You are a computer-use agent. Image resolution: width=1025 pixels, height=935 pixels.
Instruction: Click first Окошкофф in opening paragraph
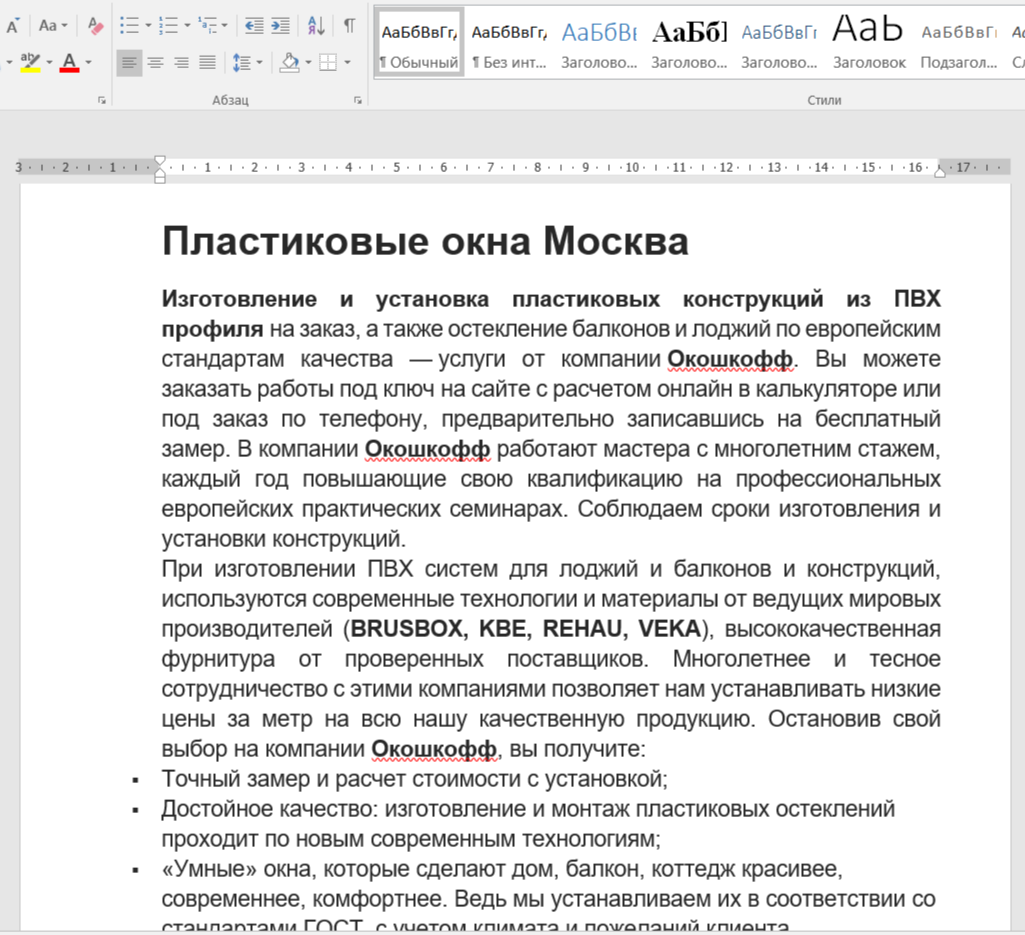click(730, 359)
